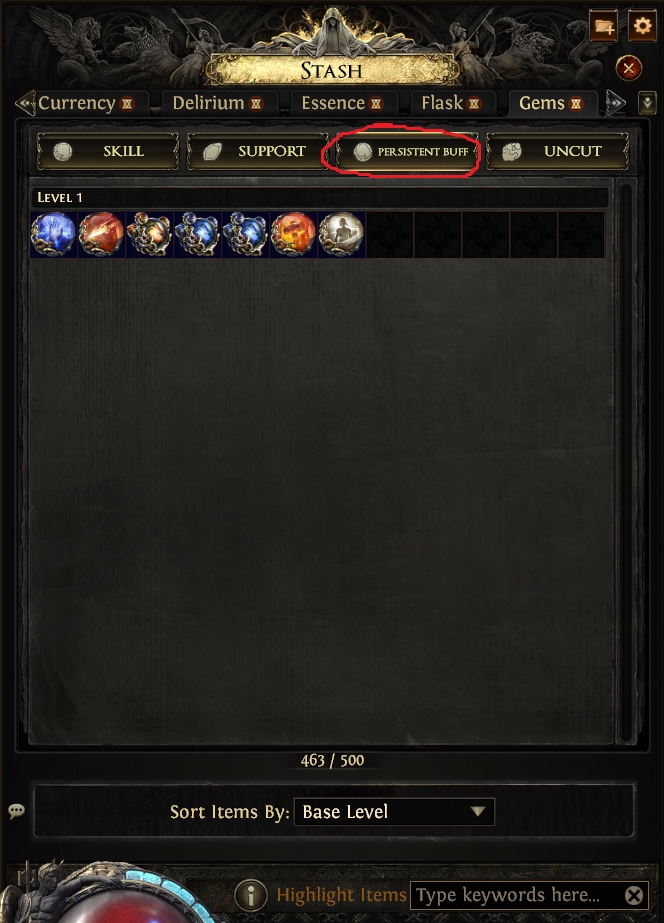The height and width of the screenshot is (923, 664).
Task: Select the red slashing gem in the second slot
Action: (x=101, y=234)
